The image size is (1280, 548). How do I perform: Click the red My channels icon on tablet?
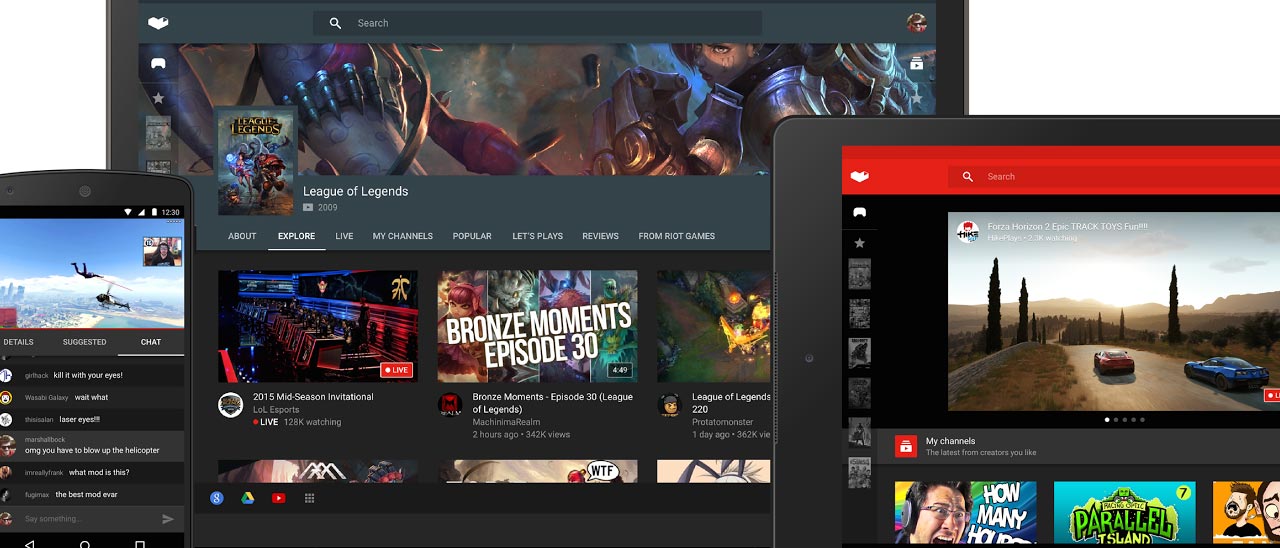point(905,446)
